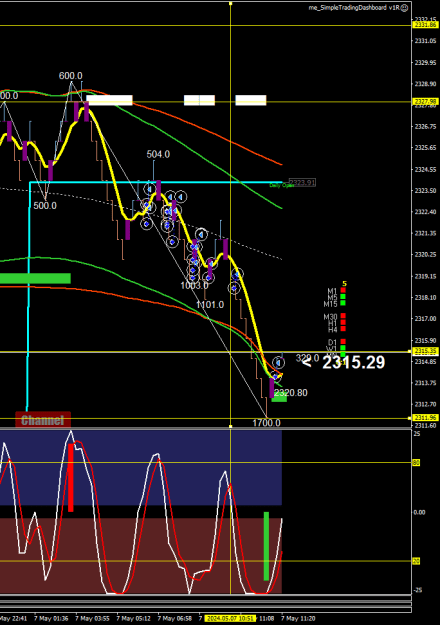Click the crosshair date label 2024.05.07 10:51

click(230, 619)
